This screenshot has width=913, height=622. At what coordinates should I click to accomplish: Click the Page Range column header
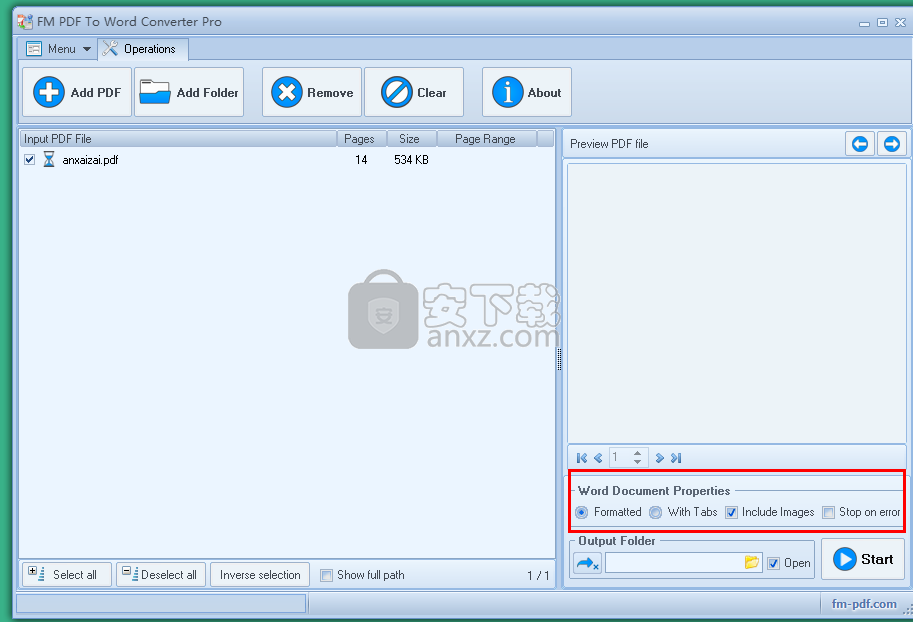click(x=486, y=139)
